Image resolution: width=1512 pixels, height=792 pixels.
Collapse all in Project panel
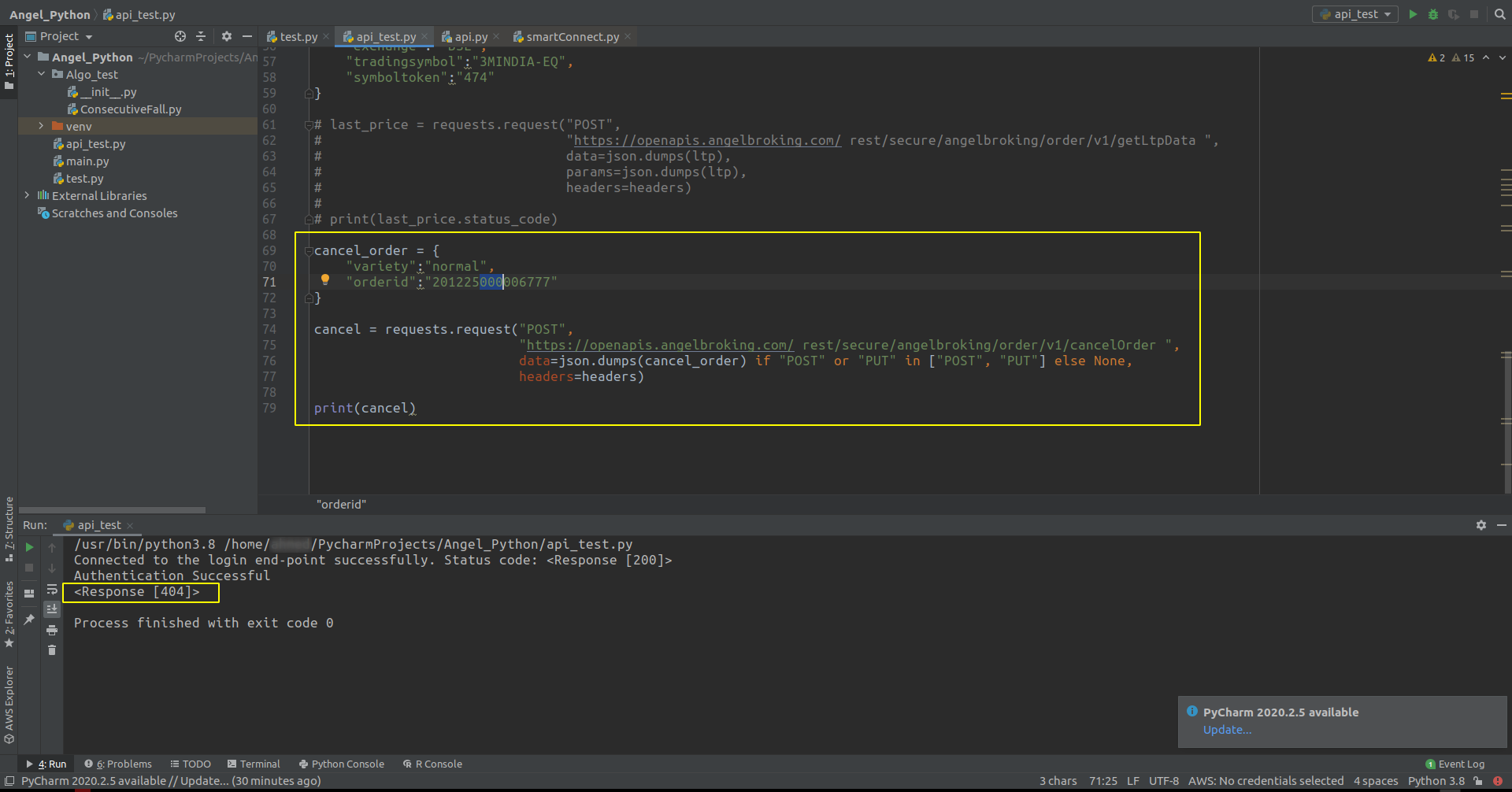pos(201,36)
